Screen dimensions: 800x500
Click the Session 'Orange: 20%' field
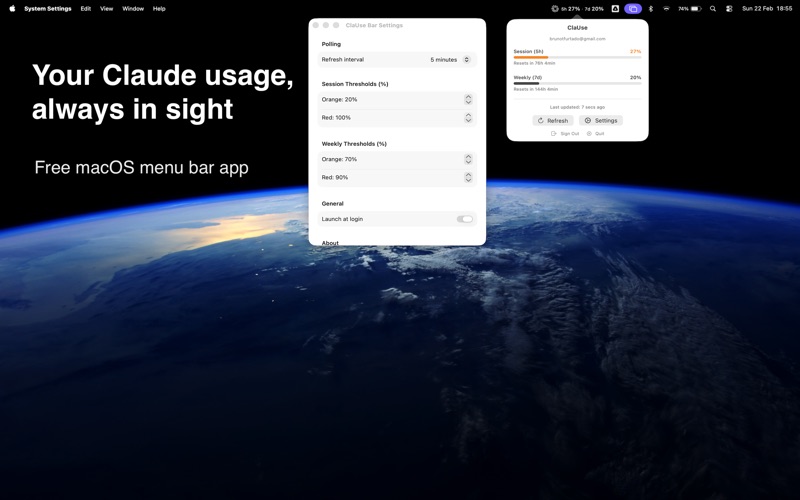click(x=397, y=99)
